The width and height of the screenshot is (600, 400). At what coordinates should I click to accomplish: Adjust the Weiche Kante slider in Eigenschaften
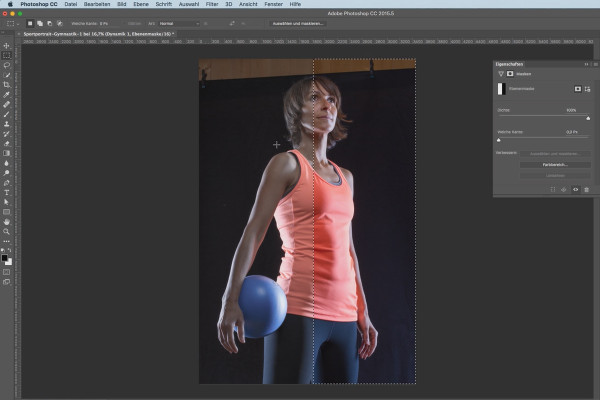(x=499, y=140)
